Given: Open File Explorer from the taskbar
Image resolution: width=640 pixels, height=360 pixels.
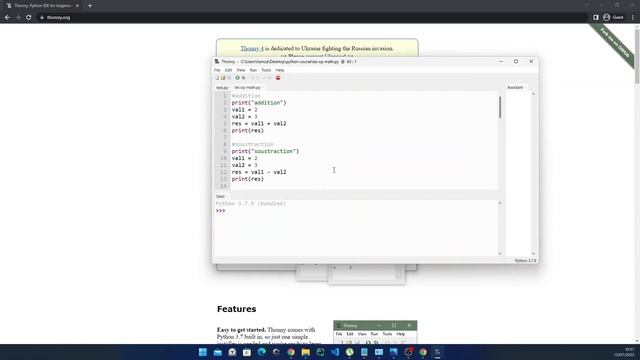Looking at the screenshot, I should click(305, 352).
